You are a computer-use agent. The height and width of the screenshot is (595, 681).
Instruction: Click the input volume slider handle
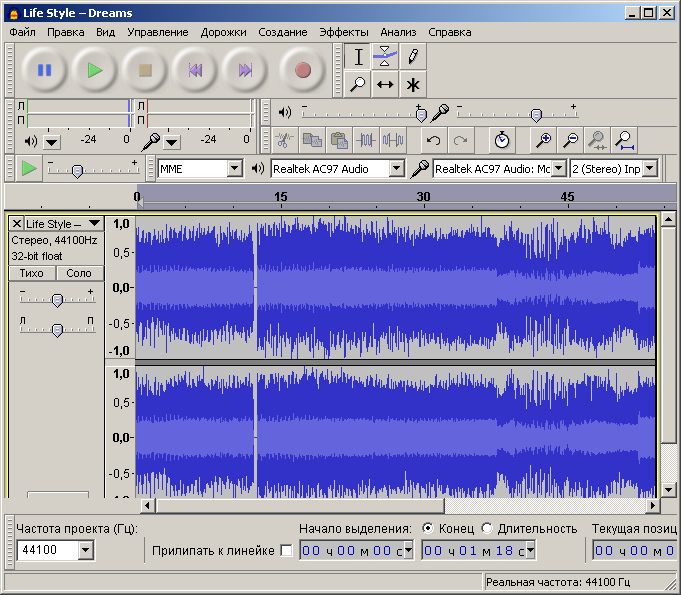pyautogui.click(x=536, y=115)
